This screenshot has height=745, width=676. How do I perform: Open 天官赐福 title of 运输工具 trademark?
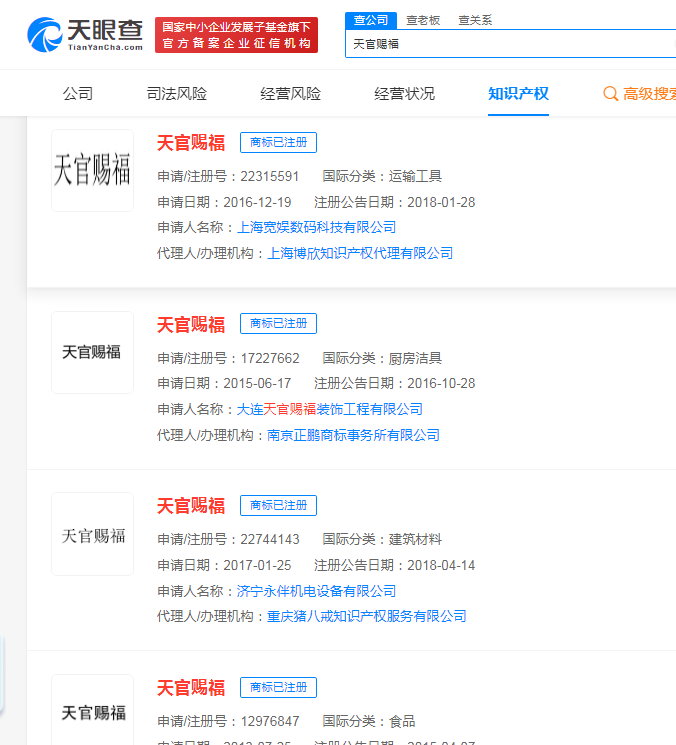click(191, 143)
